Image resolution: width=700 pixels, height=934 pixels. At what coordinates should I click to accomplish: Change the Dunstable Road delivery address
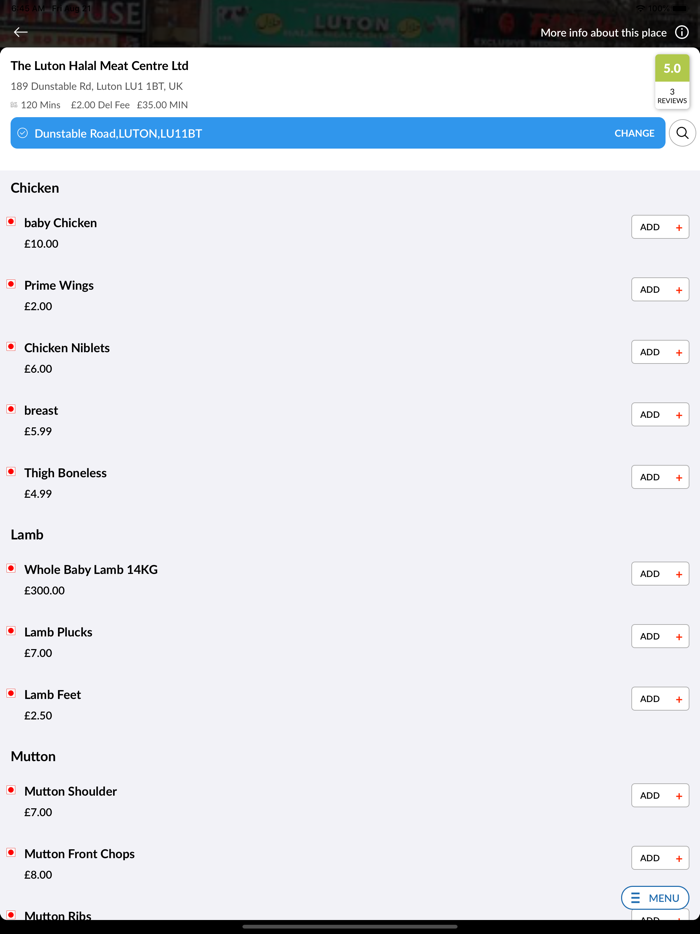634,133
